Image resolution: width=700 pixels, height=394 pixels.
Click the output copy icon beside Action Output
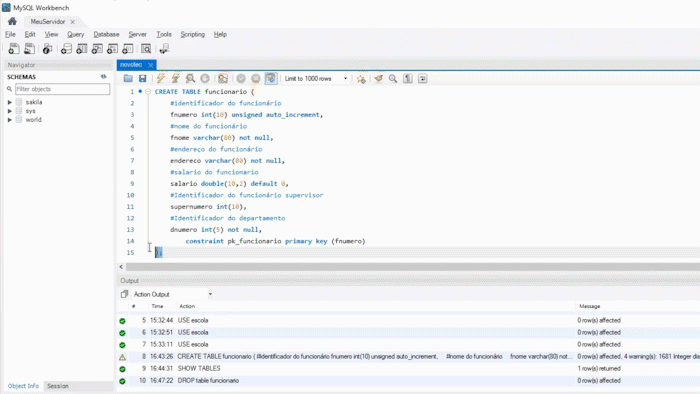[124, 294]
